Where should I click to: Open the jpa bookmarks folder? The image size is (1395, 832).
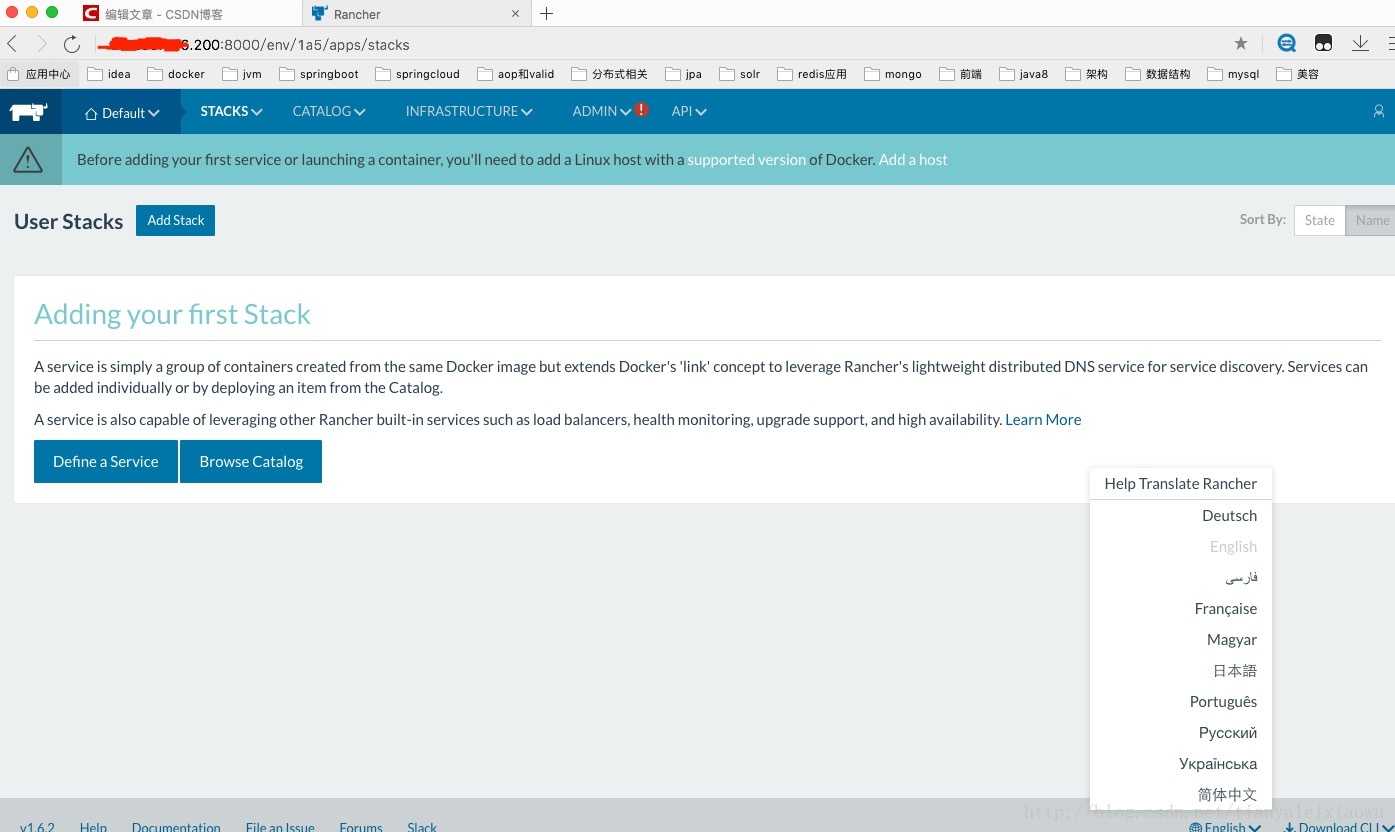click(684, 74)
